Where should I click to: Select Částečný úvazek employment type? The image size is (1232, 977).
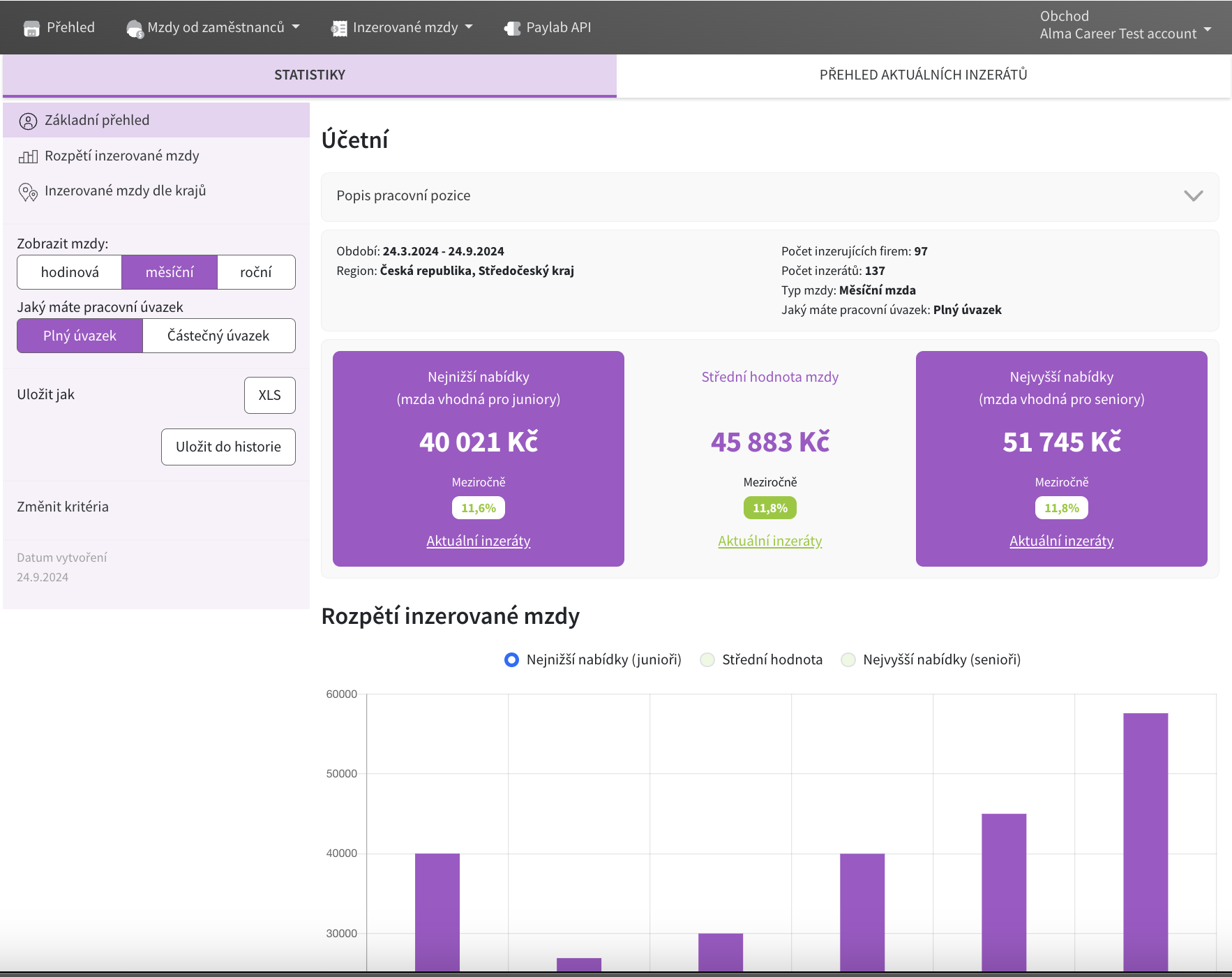point(218,336)
